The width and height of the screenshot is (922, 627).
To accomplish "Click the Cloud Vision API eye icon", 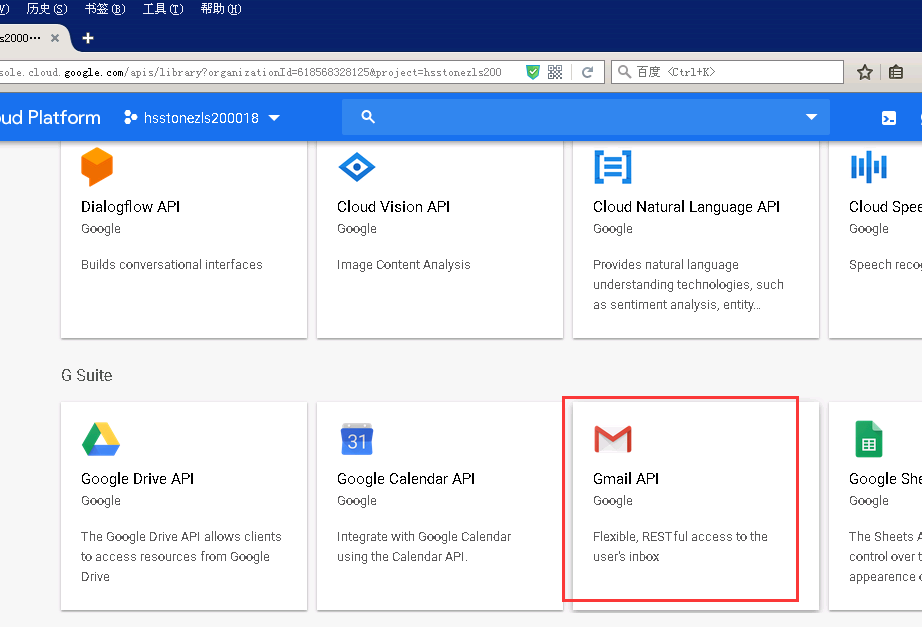I will [357, 167].
